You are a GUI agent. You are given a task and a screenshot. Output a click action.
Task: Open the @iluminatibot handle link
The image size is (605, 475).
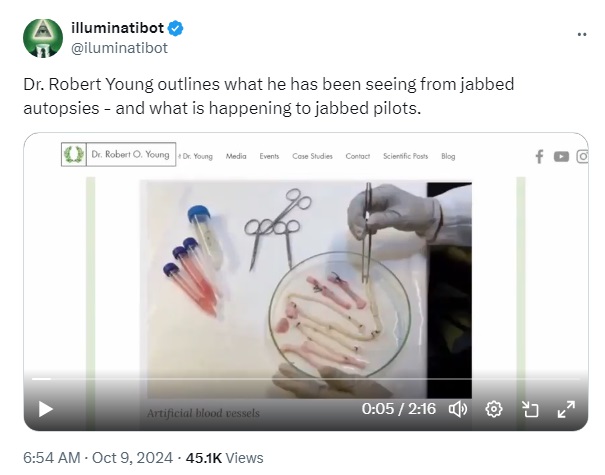120,48
